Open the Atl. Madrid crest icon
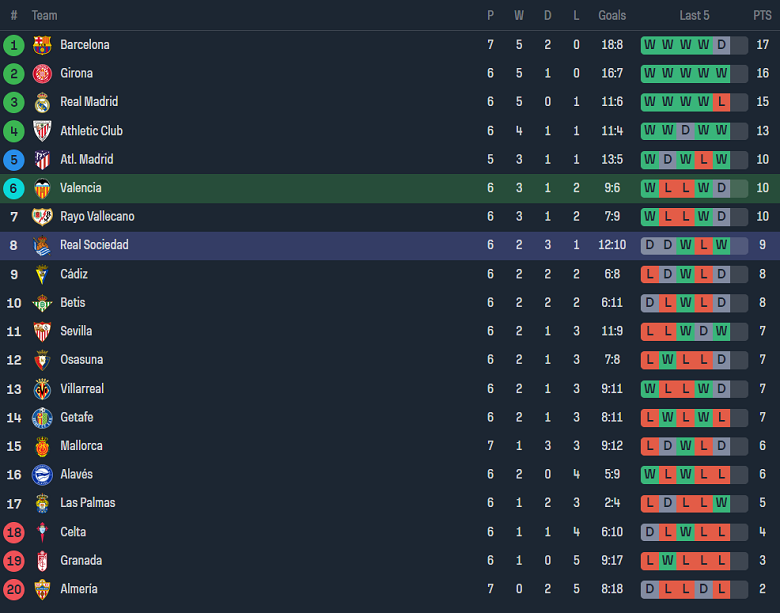780x613 pixels. pyautogui.click(x=42, y=159)
